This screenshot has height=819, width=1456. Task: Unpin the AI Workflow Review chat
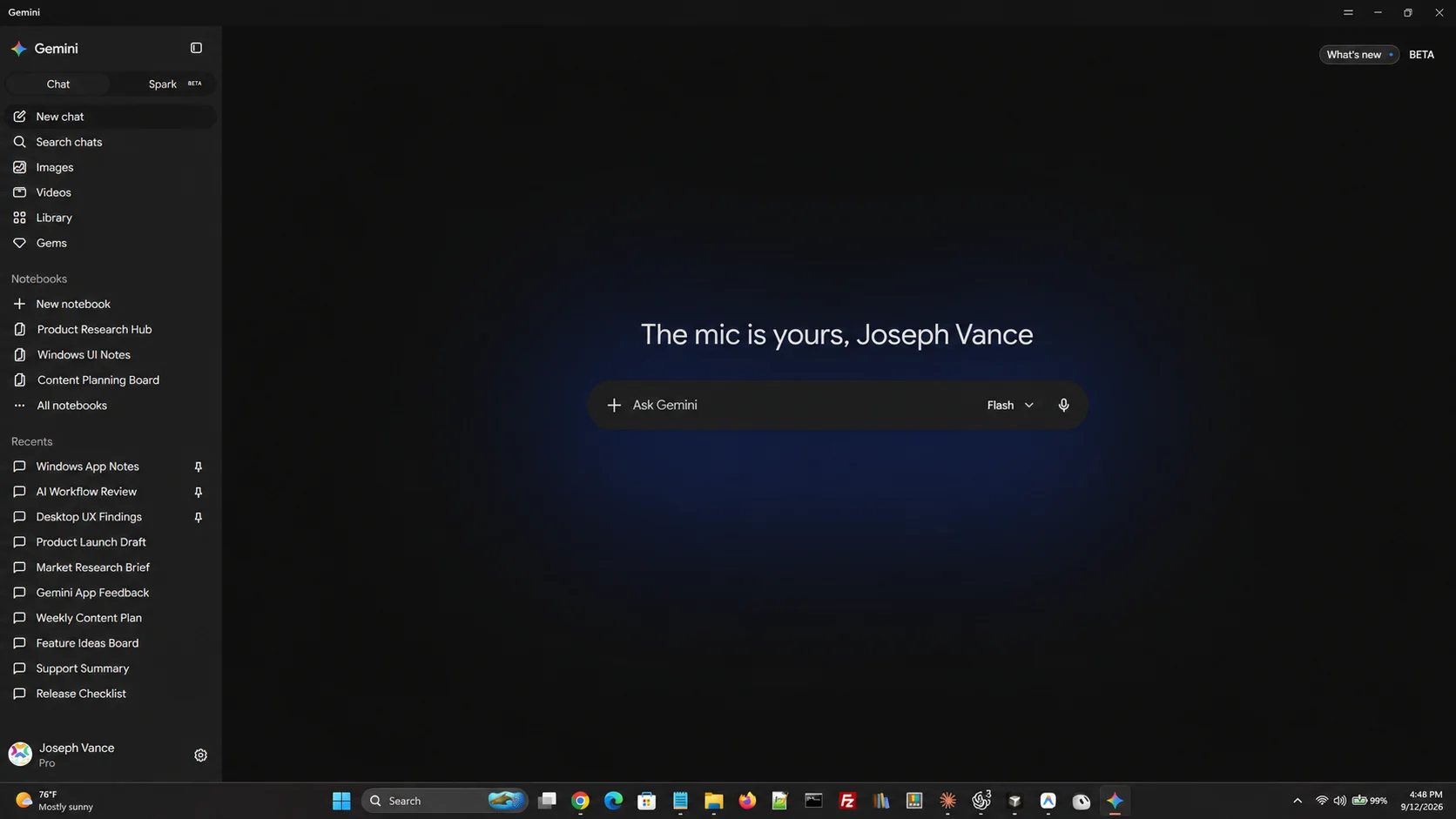199,492
